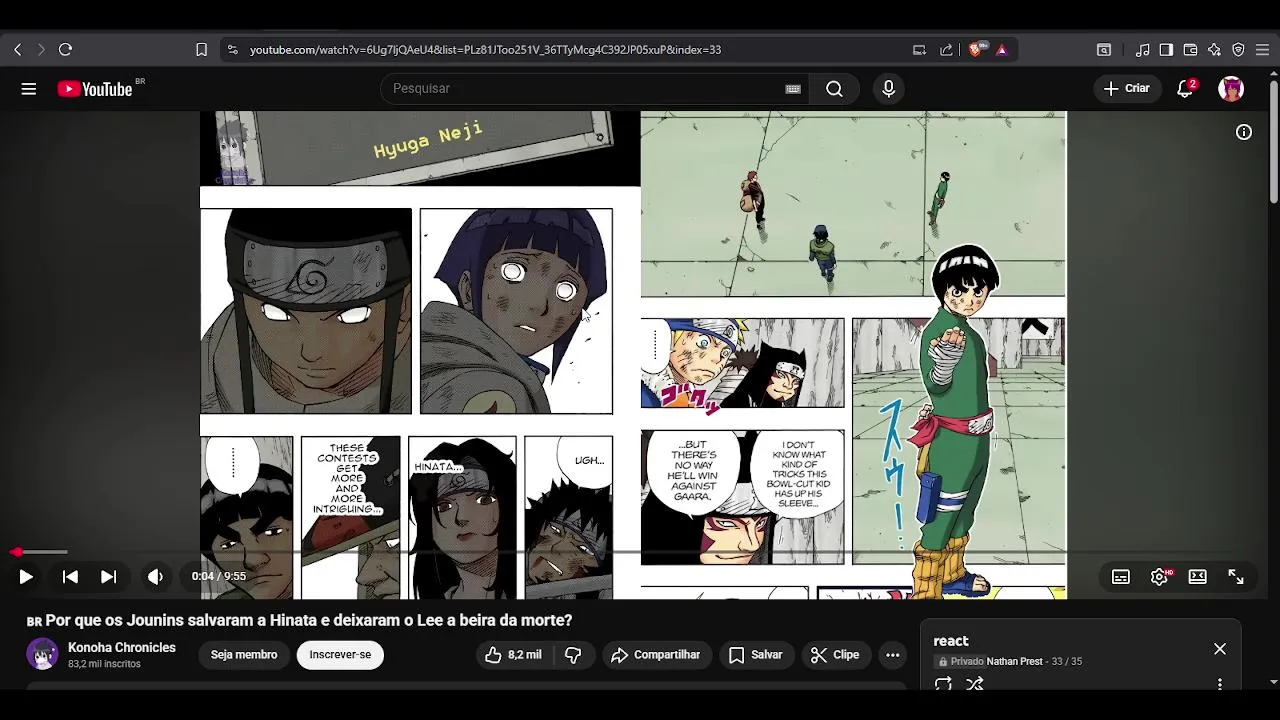Show video info card icon
The height and width of the screenshot is (720, 1280).
(1244, 132)
